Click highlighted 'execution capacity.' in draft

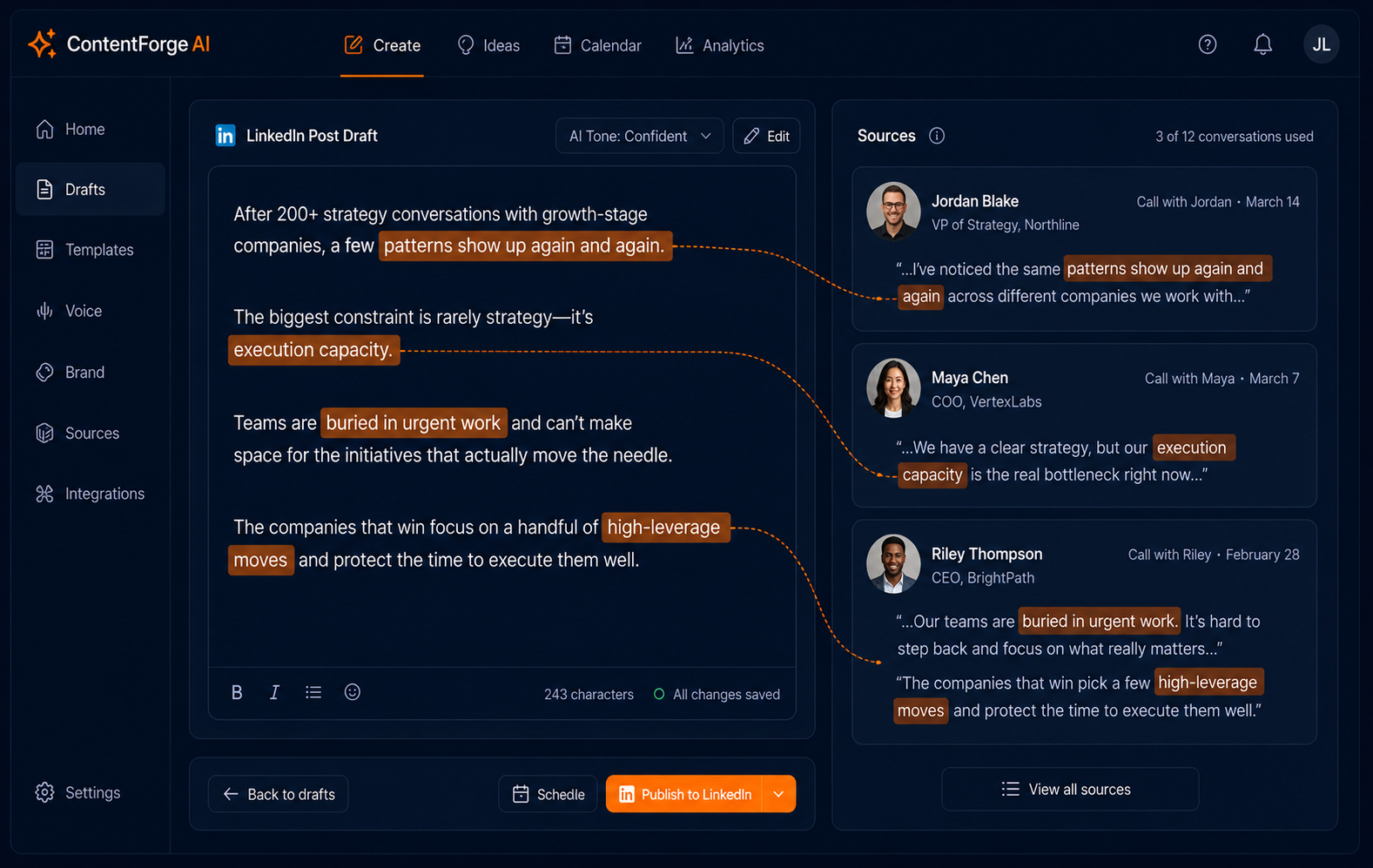pos(313,349)
